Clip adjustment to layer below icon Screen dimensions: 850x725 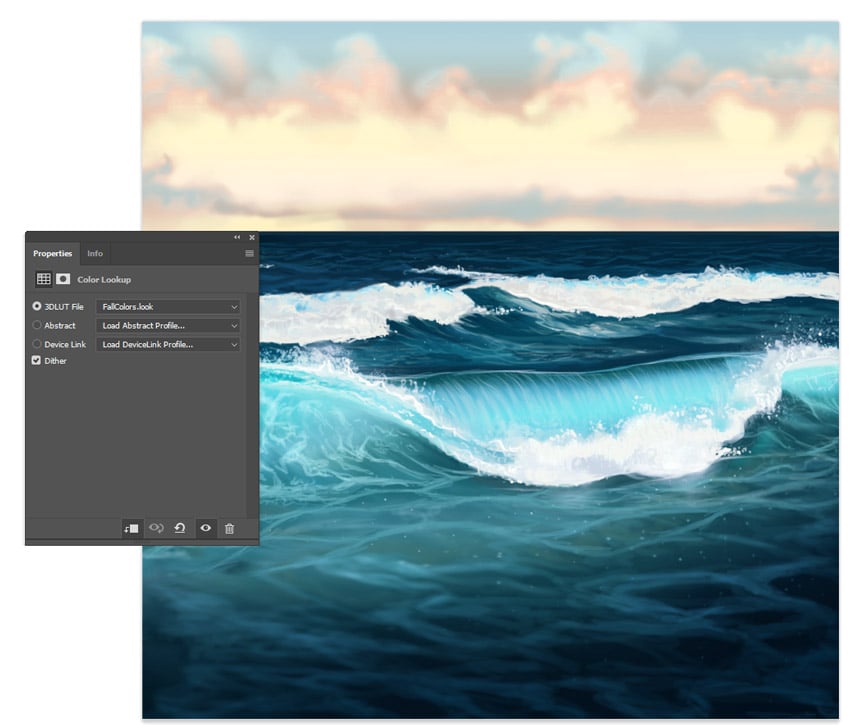[x=132, y=528]
